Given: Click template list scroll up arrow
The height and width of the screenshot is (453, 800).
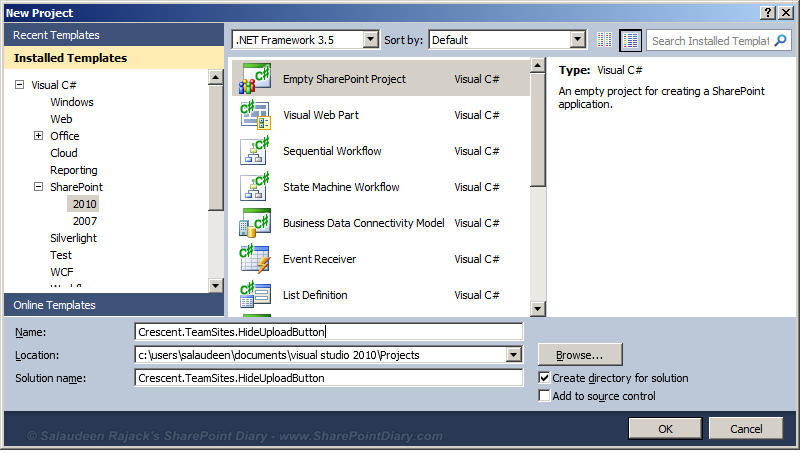Looking at the screenshot, I should (538, 65).
